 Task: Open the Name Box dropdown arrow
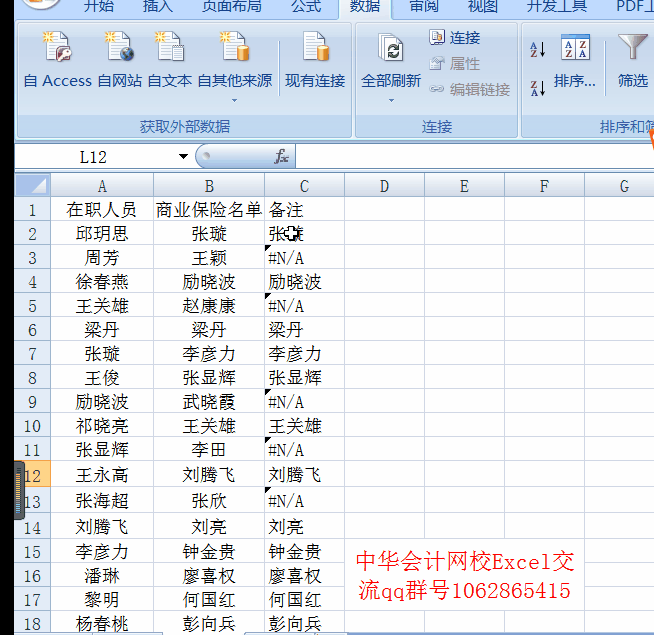183,156
